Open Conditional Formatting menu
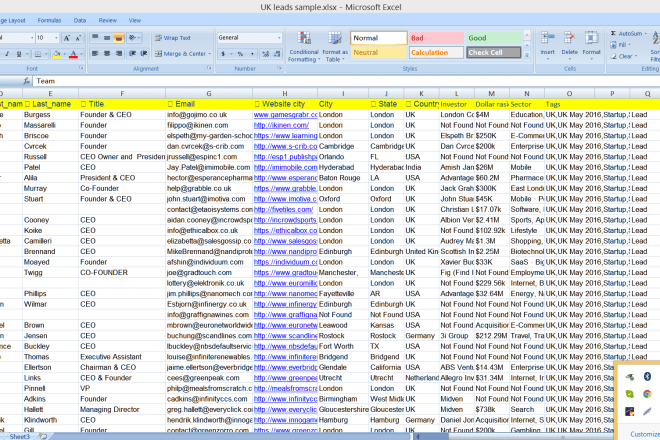The height and width of the screenshot is (440, 660). pos(303,47)
